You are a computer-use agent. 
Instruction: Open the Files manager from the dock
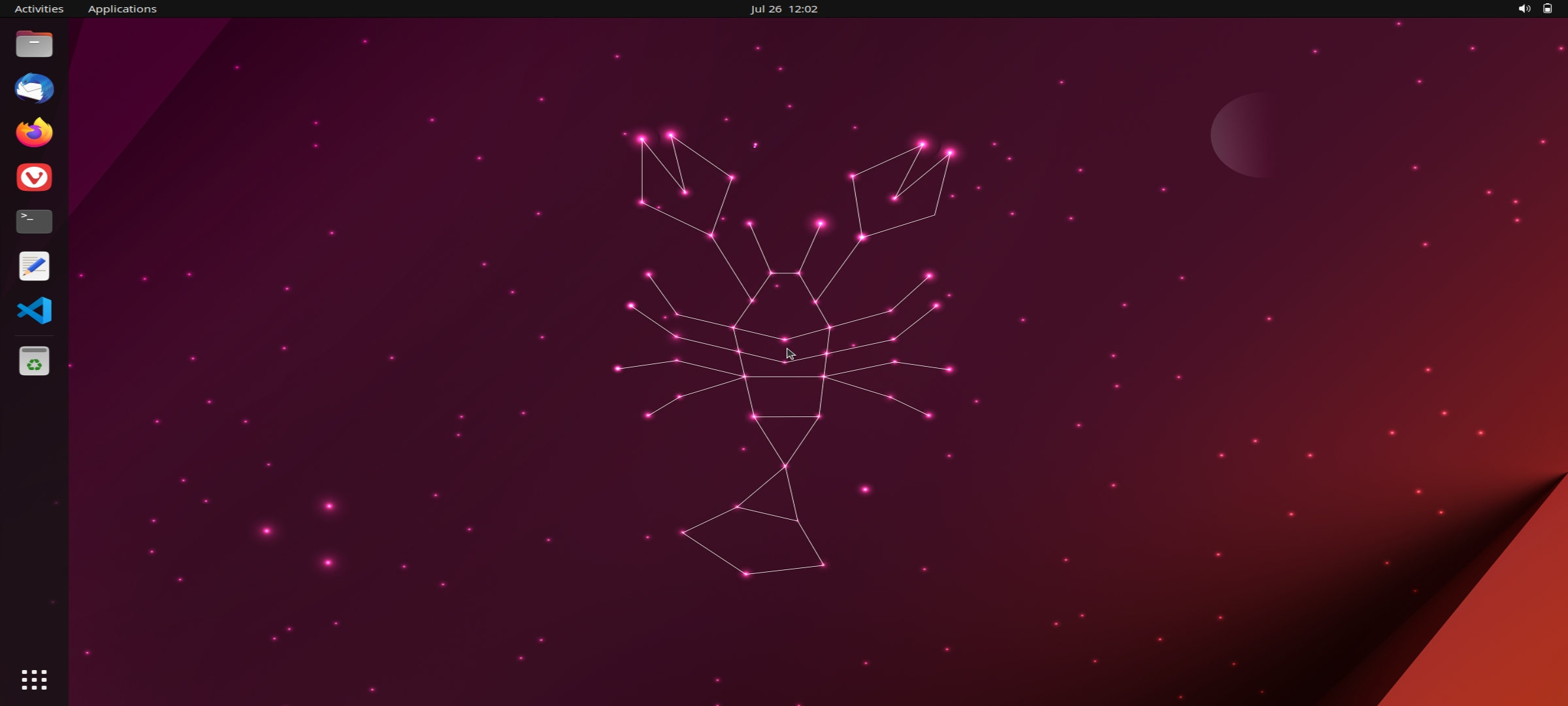click(34, 44)
